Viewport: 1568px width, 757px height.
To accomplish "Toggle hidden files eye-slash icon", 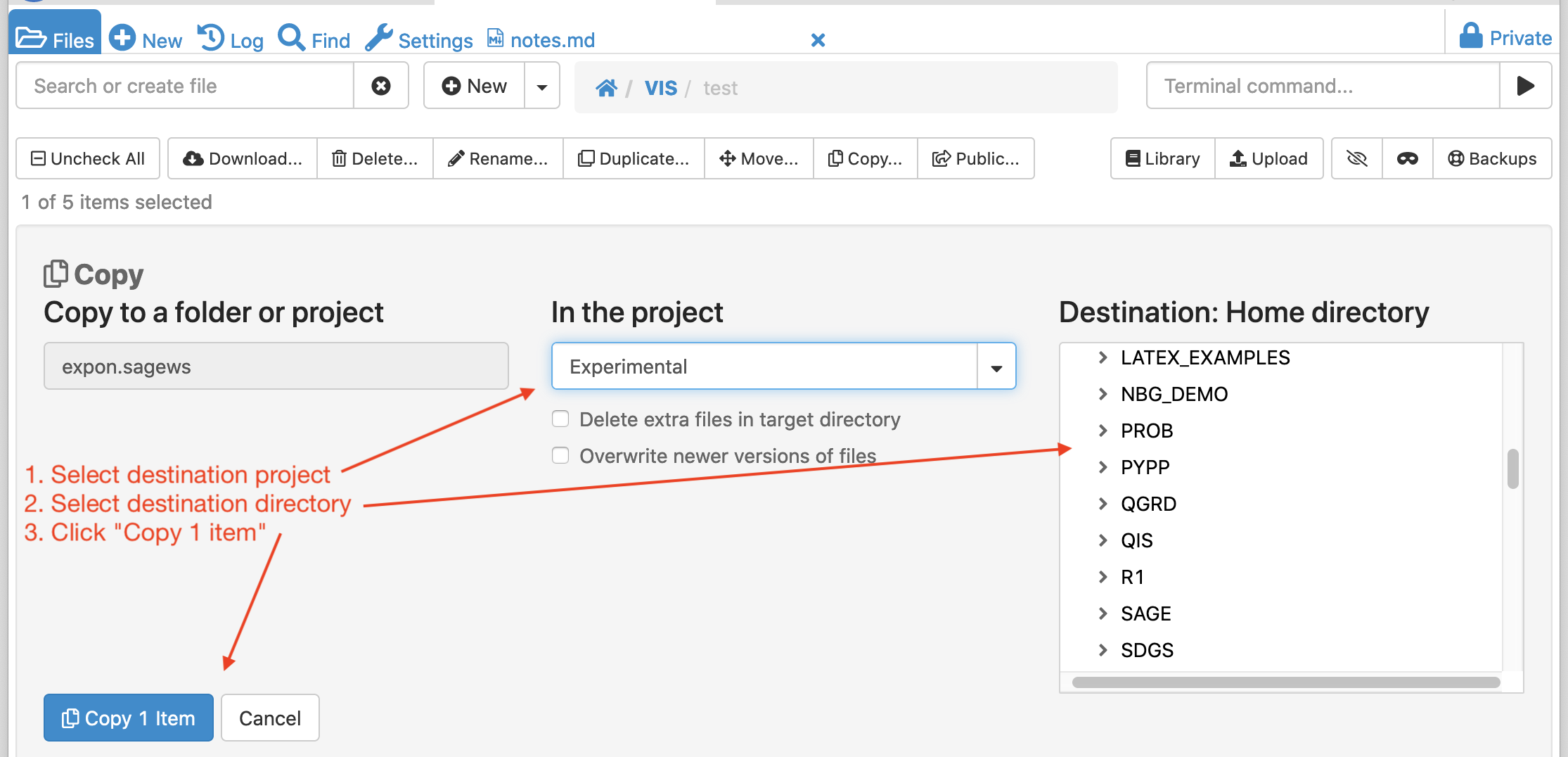I will (x=1356, y=158).
